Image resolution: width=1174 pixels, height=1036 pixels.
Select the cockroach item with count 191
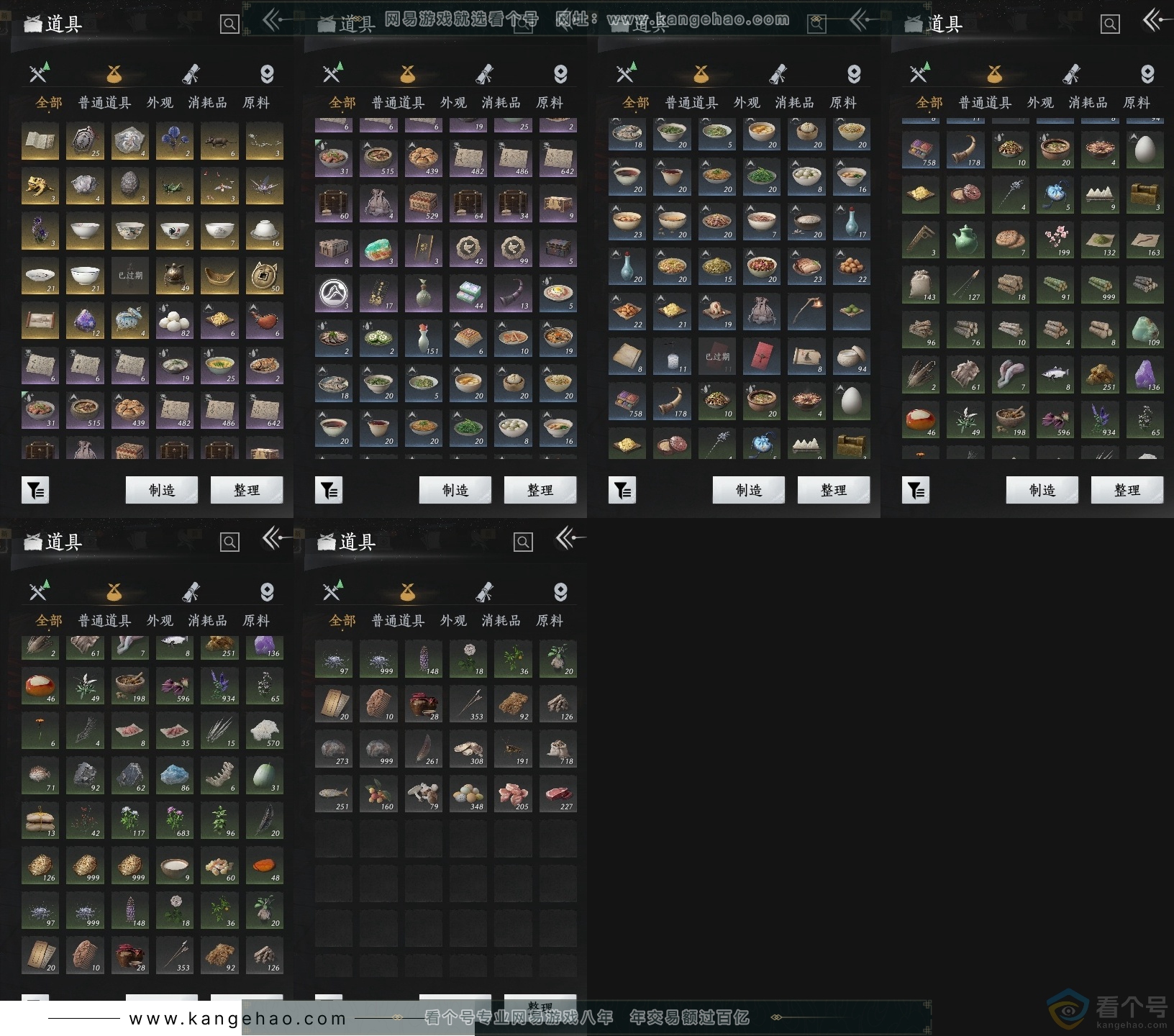[513, 749]
